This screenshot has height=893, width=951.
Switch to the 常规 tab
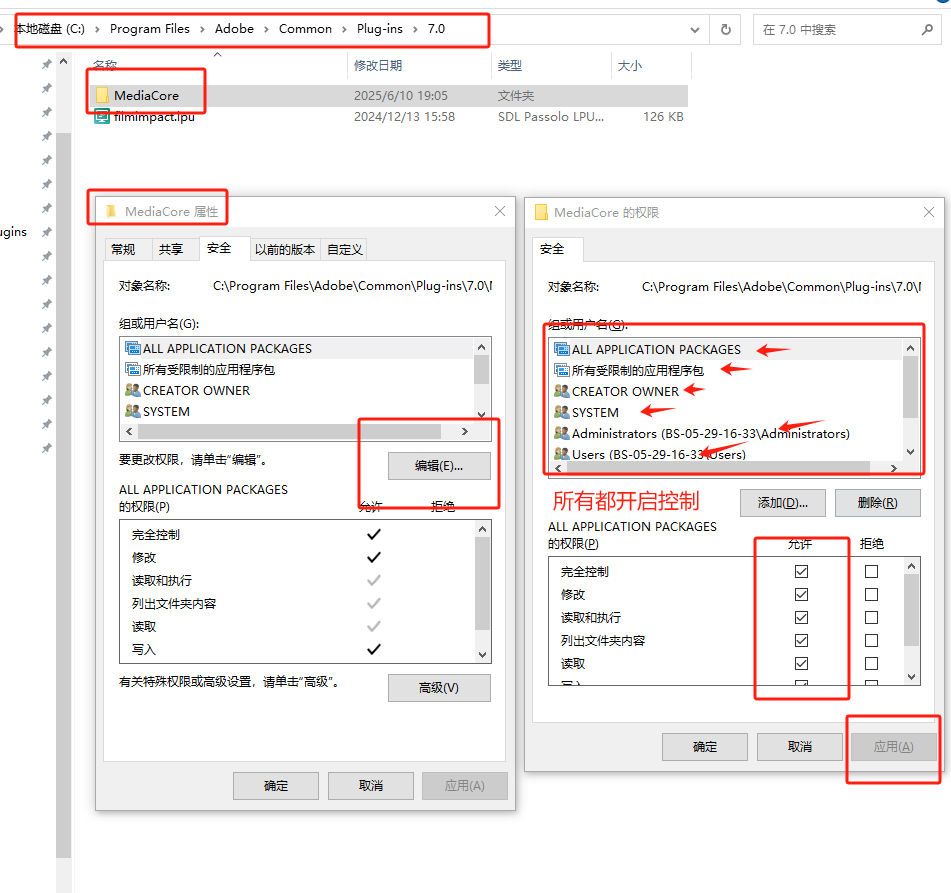click(x=123, y=249)
